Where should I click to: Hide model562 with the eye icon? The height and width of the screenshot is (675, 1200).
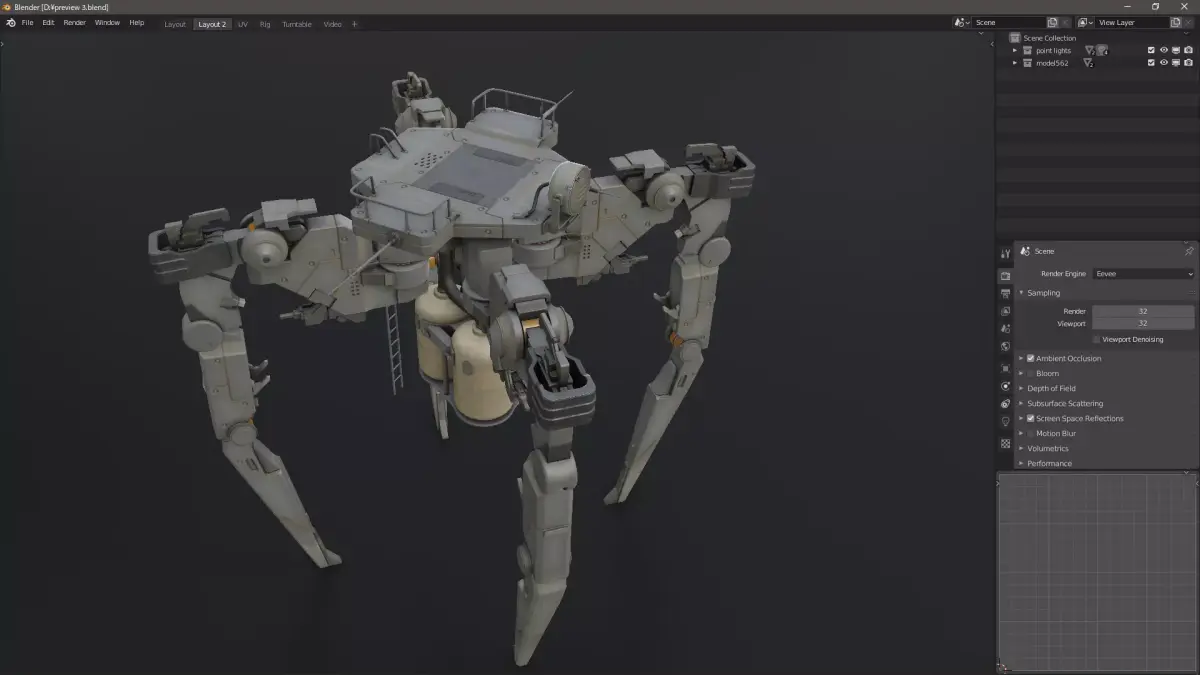1164,63
